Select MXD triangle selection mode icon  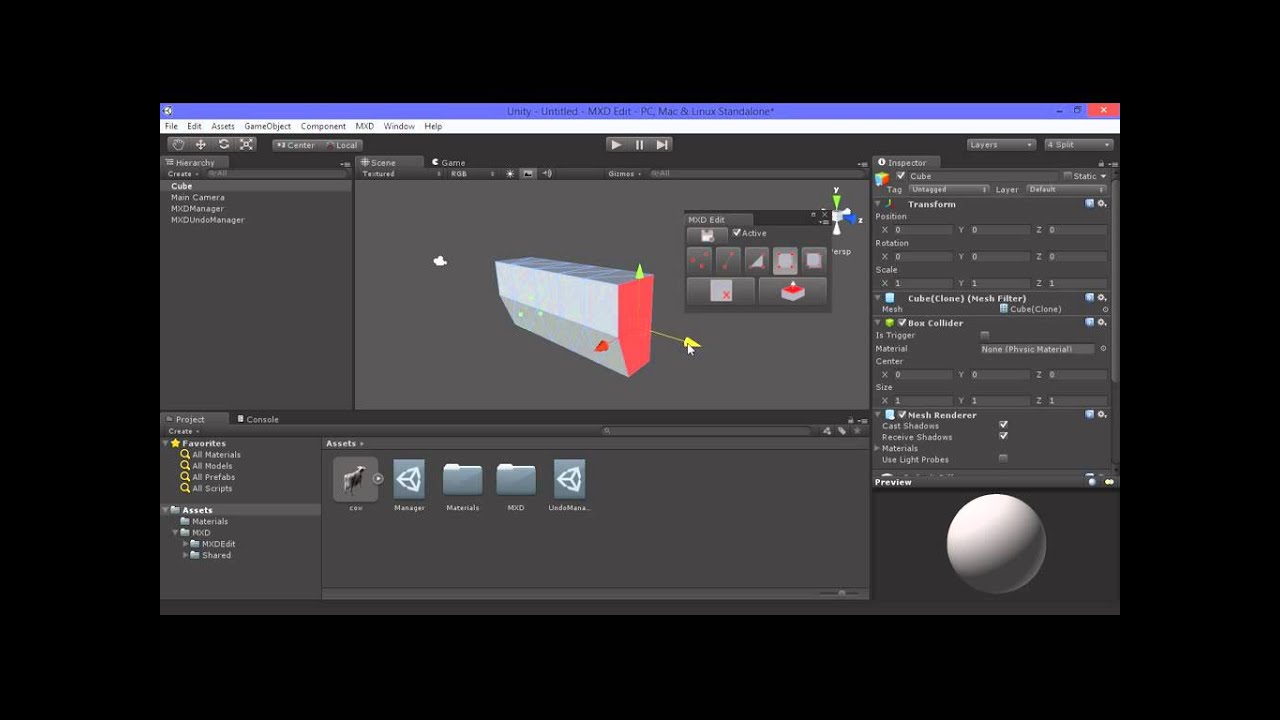(757, 261)
